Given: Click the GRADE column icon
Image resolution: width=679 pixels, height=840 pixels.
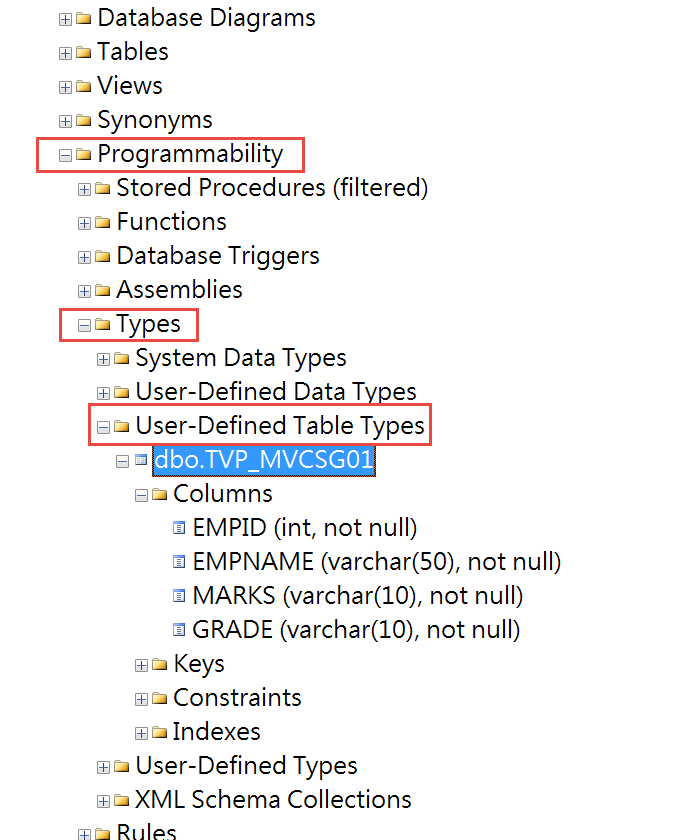Looking at the screenshot, I should click(x=179, y=629).
